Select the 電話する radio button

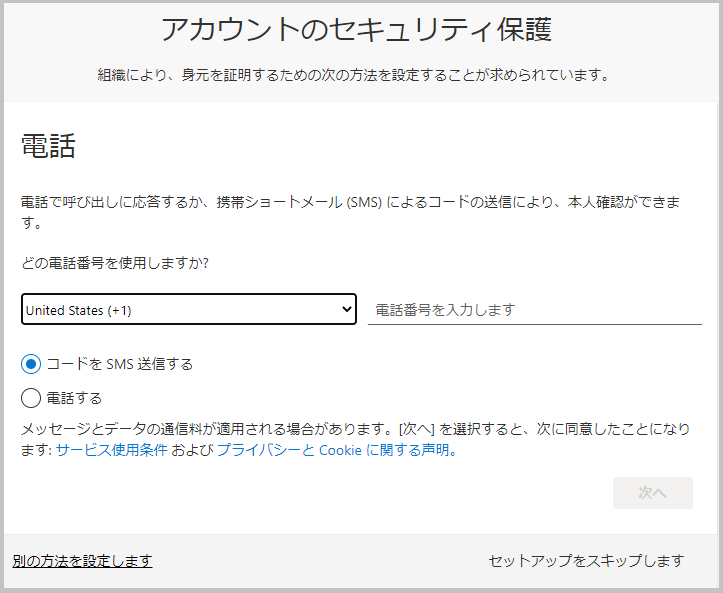coord(31,398)
